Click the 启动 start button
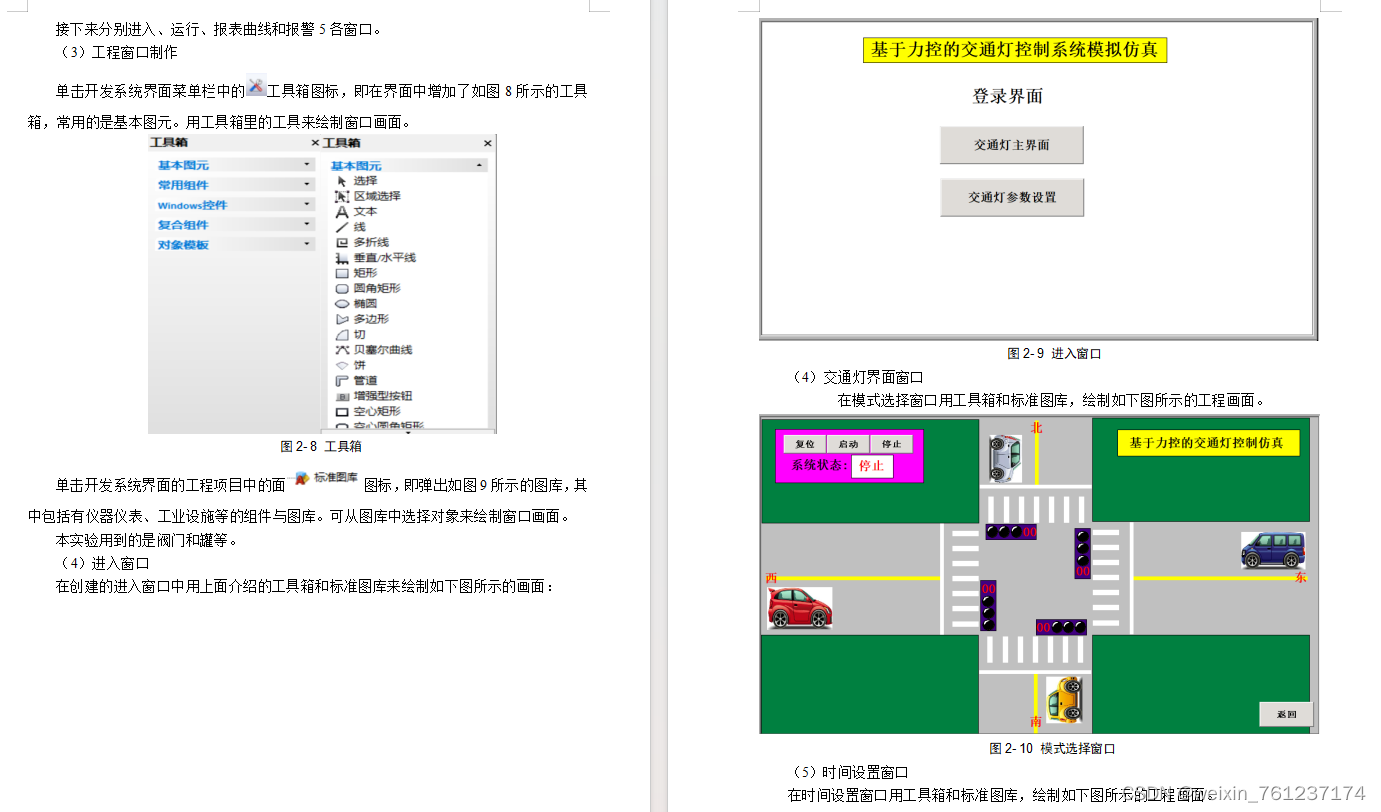 pos(848,444)
